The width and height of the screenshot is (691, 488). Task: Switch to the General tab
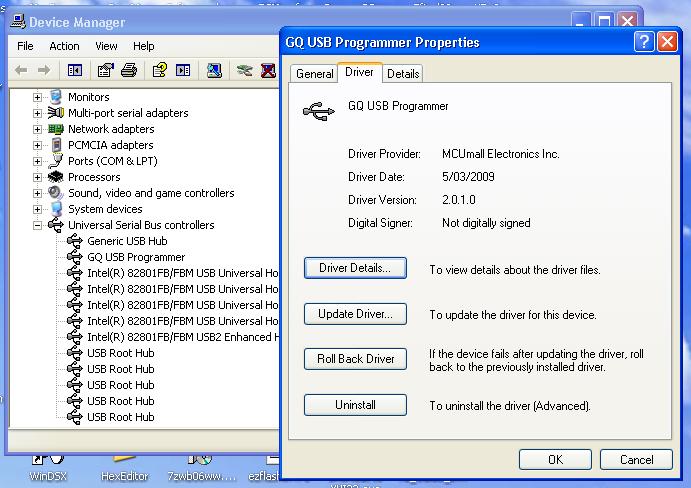(314, 74)
